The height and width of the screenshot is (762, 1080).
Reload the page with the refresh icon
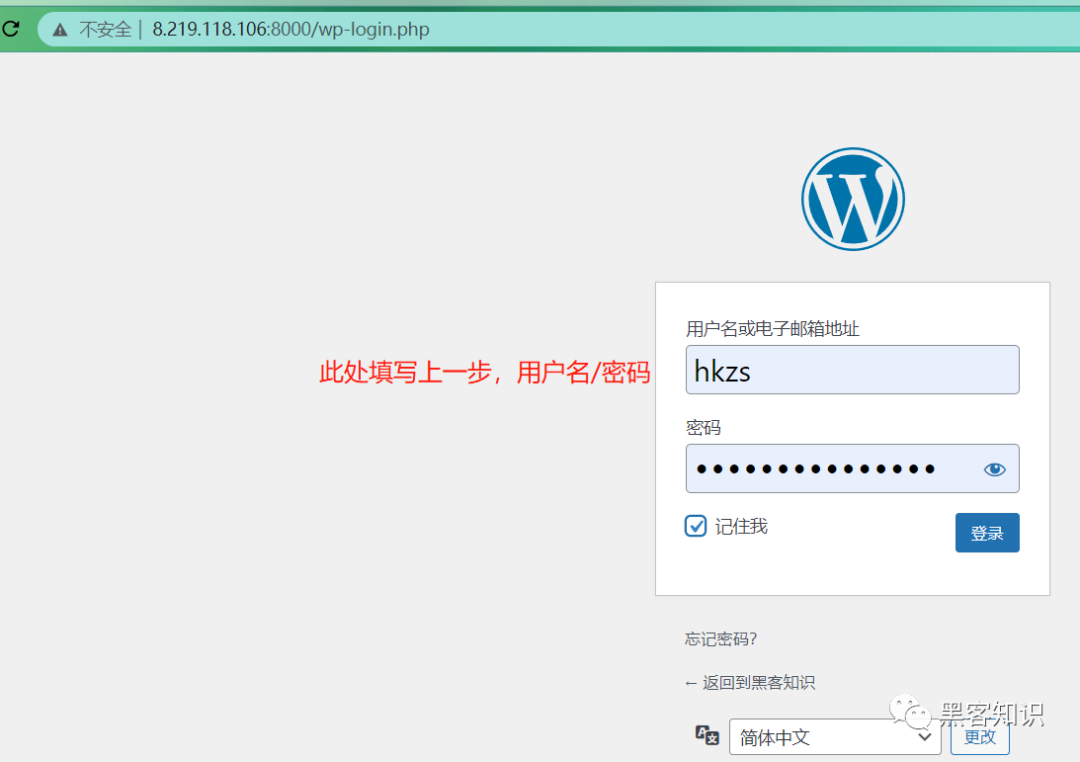click(x=10, y=28)
